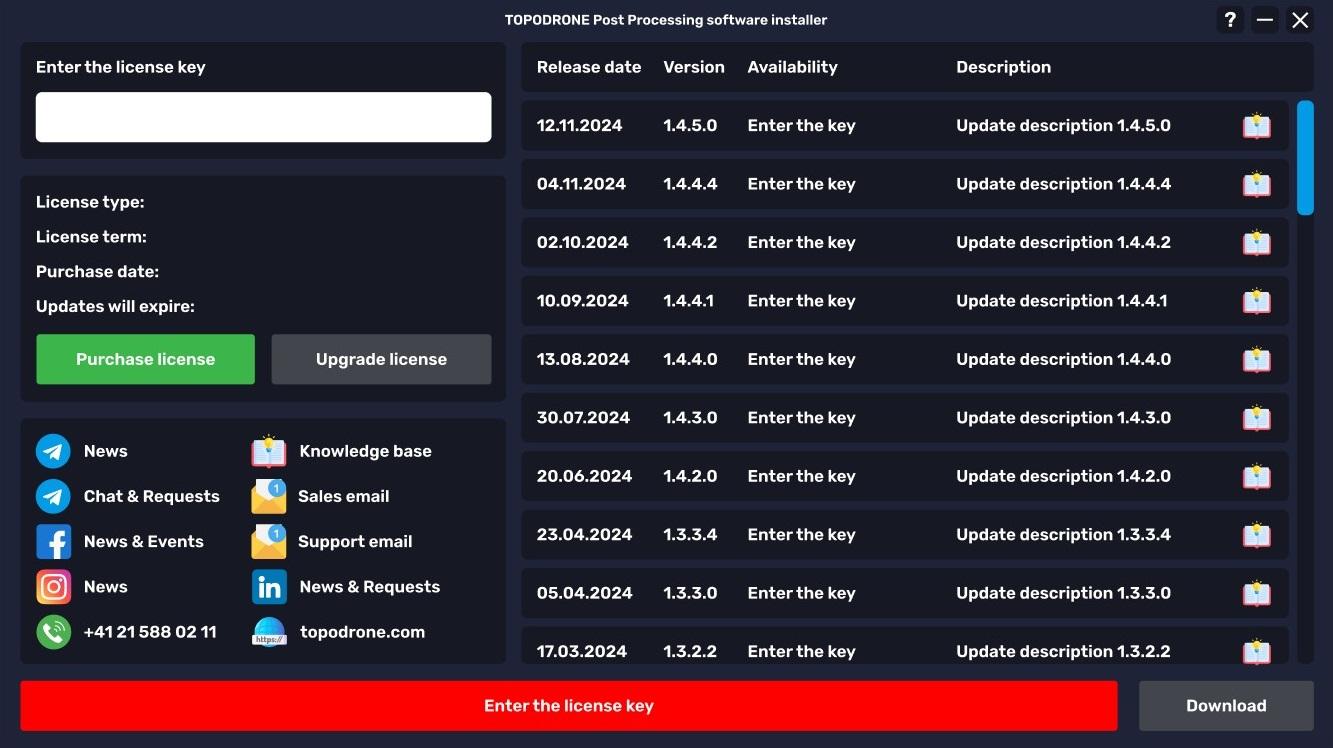Select the row dated 12.11.2024
The height and width of the screenshot is (748, 1333).
point(905,126)
